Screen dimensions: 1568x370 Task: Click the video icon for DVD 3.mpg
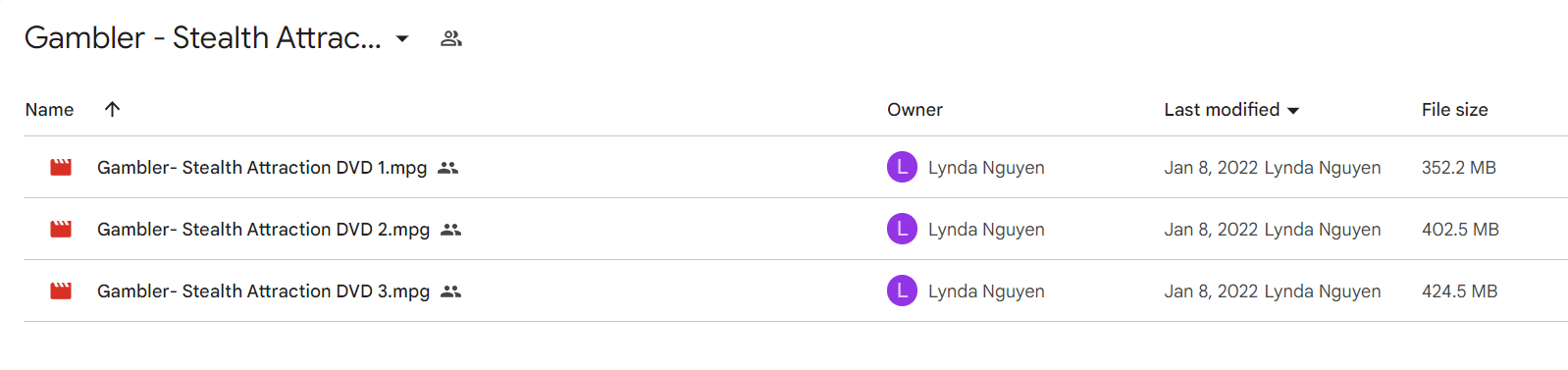(x=61, y=291)
